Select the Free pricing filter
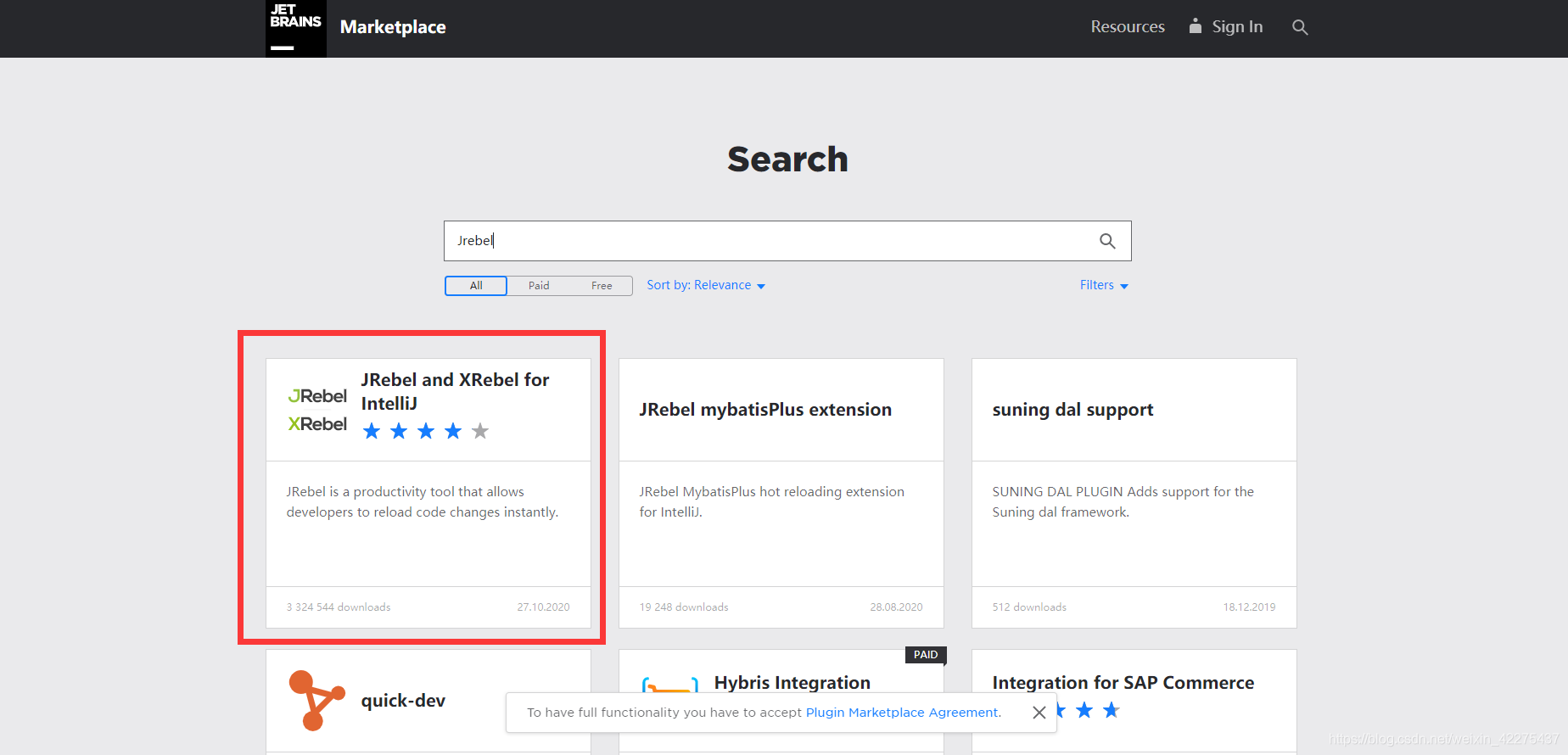The image size is (1568, 755). pos(602,286)
